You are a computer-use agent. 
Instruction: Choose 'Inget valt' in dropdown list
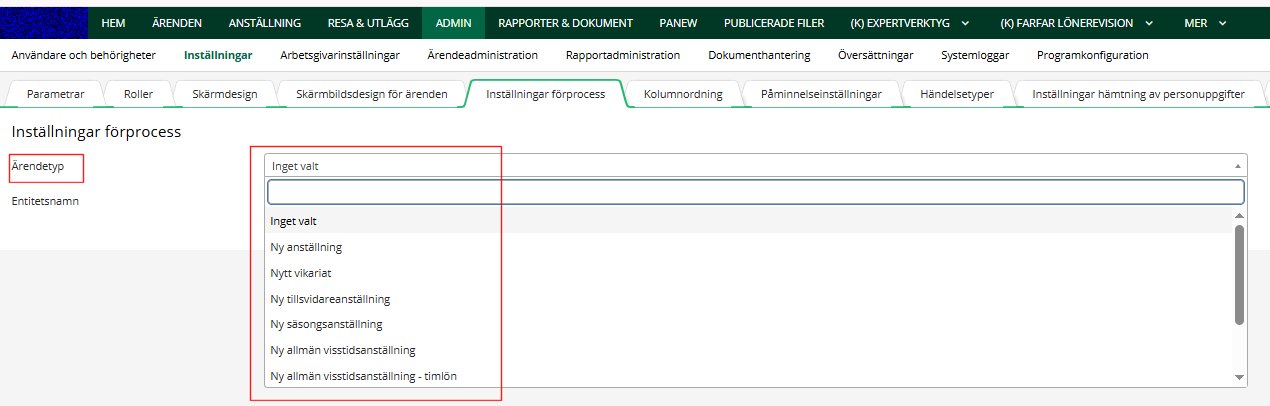(x=293, y=221)
